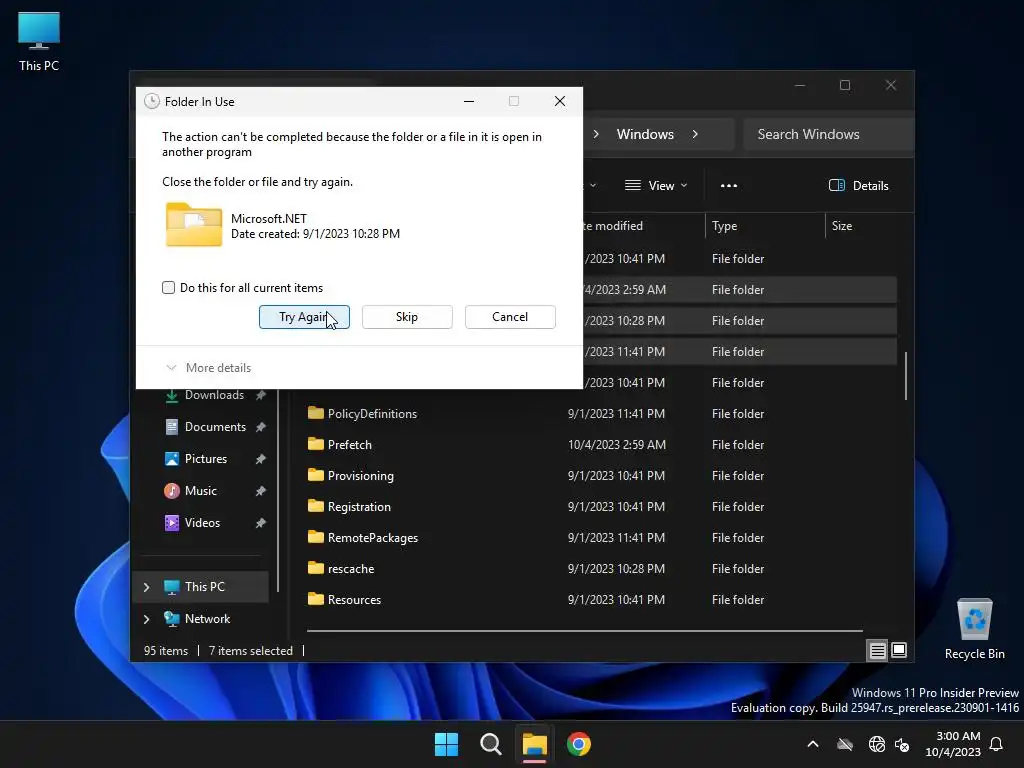
Task: Select the RemotePackages folder
Action: coord(373,538)
